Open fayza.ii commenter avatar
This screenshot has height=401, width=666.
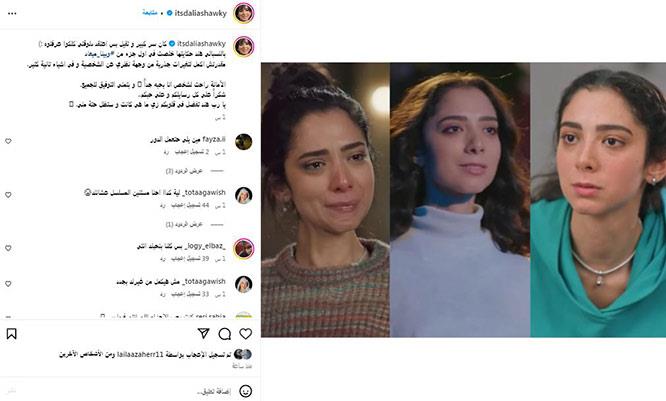(244, 142)
